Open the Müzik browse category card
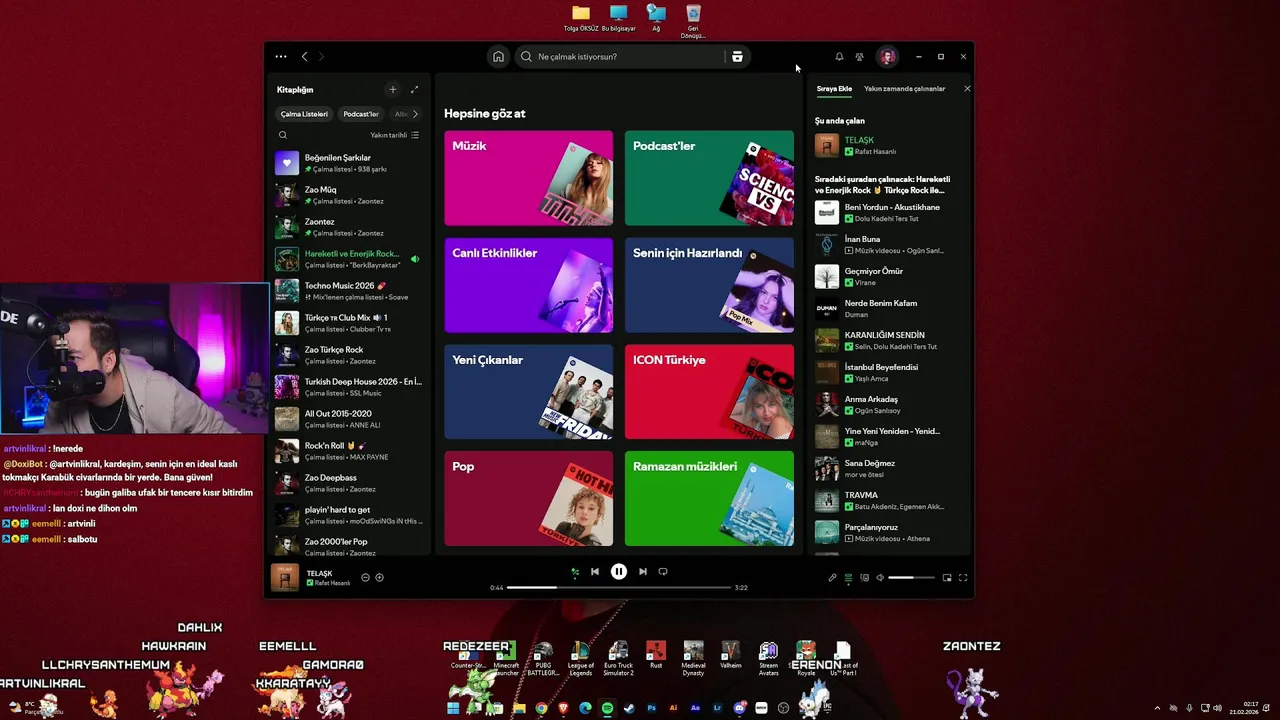 pyautogui.click(x=529, y=178)
